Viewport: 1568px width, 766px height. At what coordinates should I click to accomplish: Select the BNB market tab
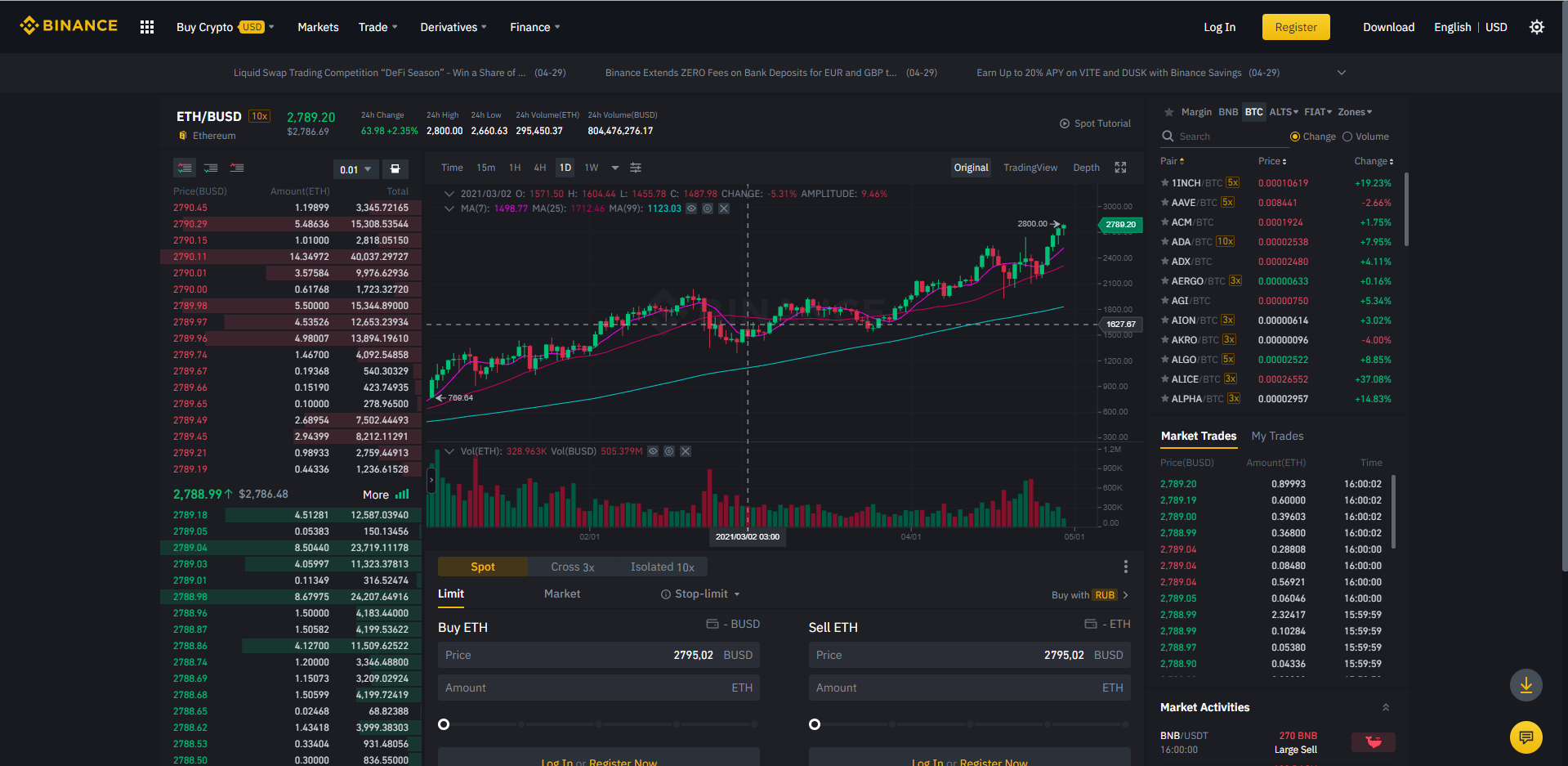1228,112
